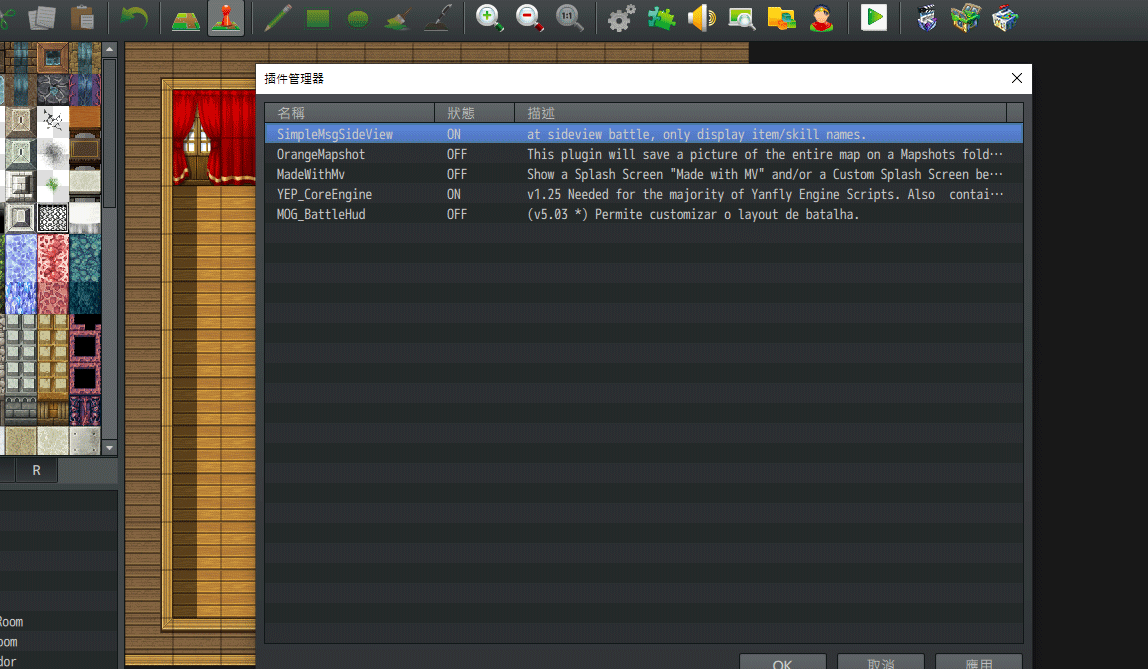Open the Character Generator icon

click(821, 18)
